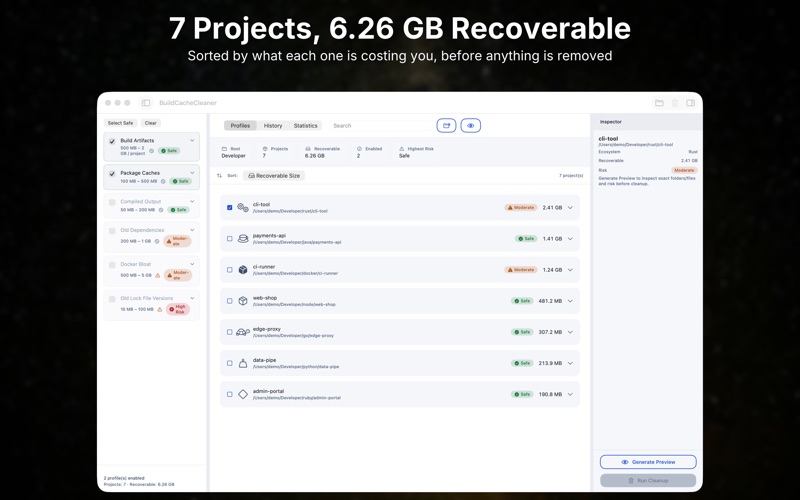Expand the Package Caches profile chevron
Viewport: 800px width, 500px height.
coord(192,173)
